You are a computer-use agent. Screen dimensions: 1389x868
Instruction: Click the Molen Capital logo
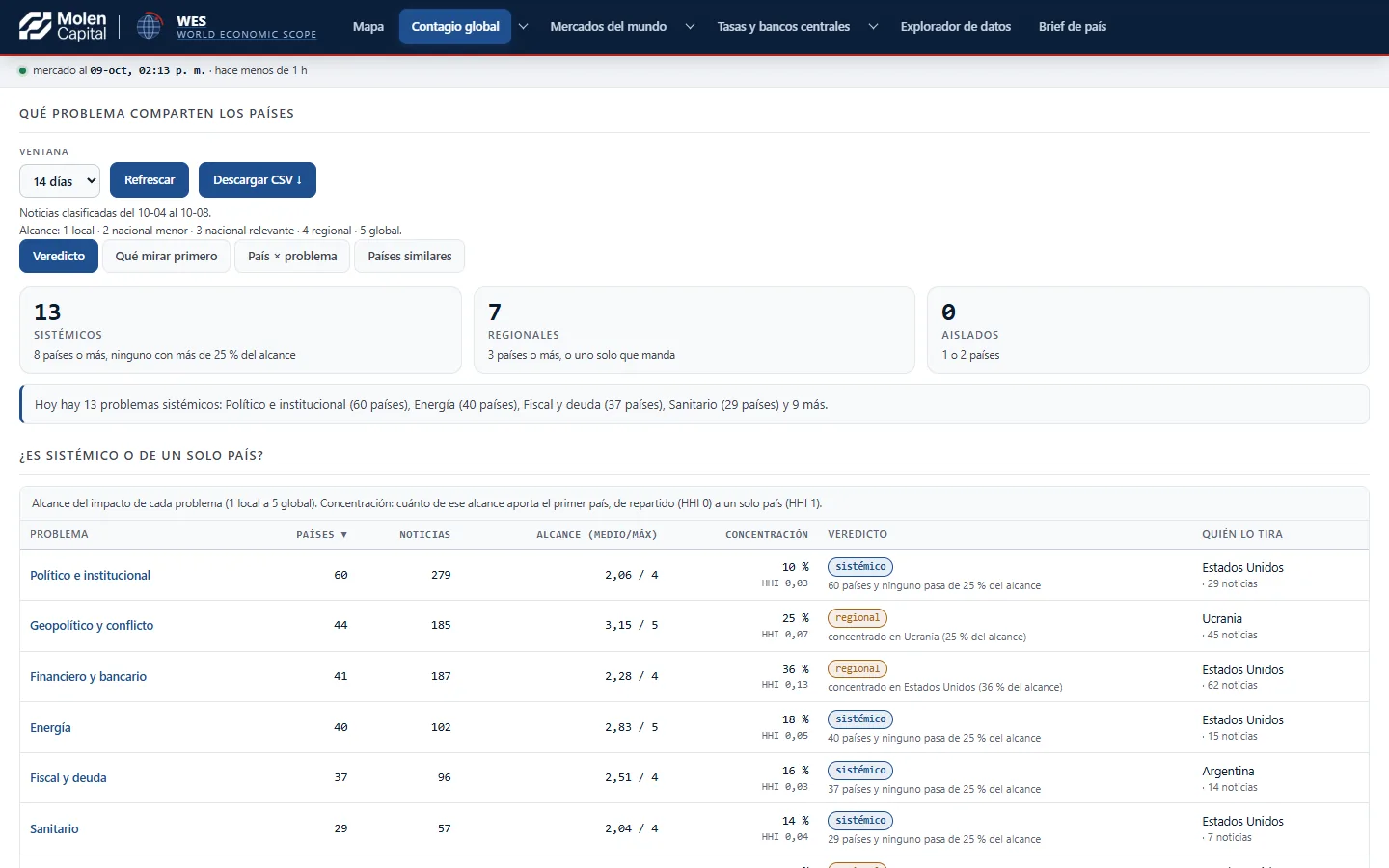pyautogui.click(x=63, y=26)
